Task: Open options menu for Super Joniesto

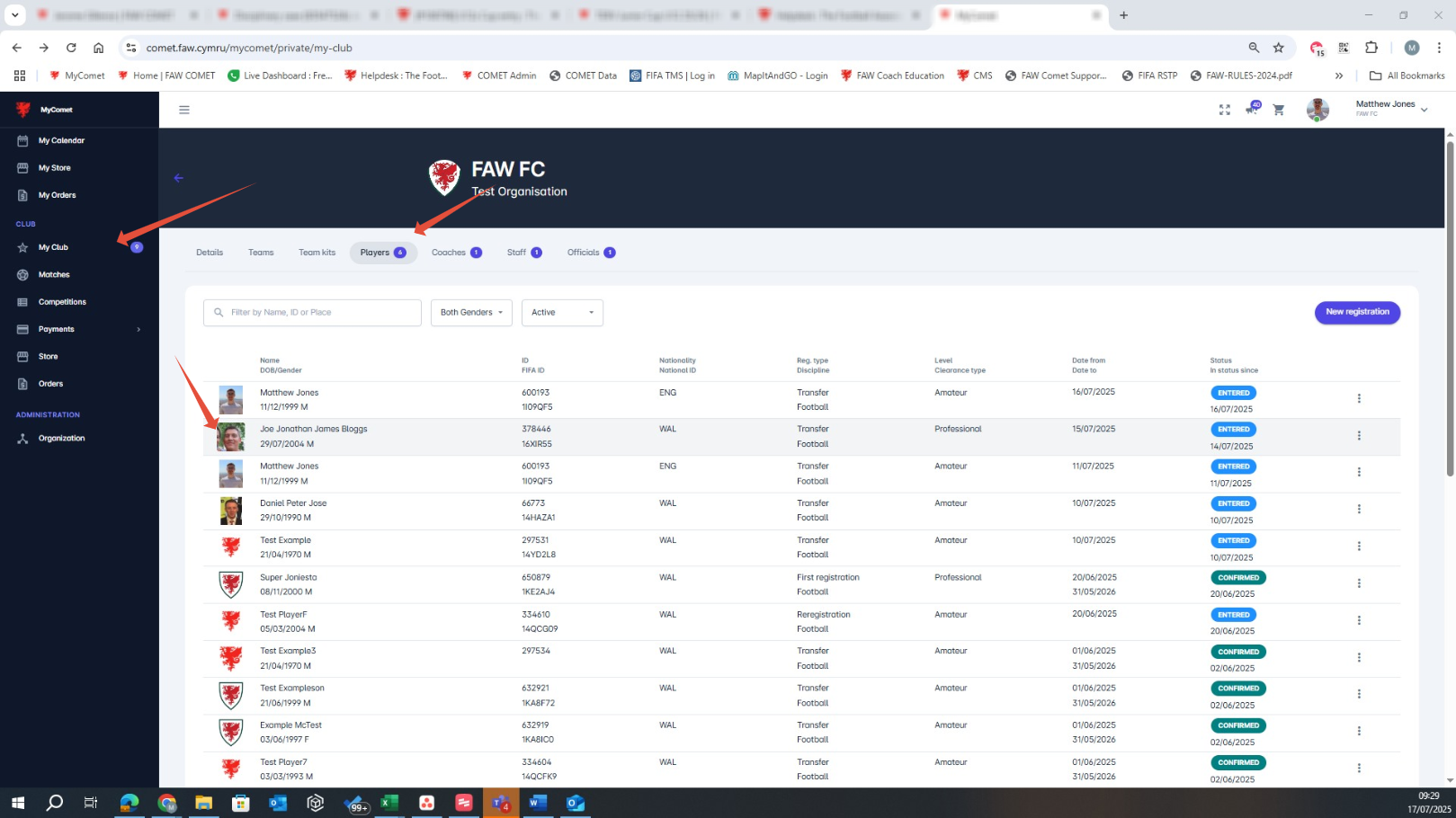Action: [x=1359, y=583]
